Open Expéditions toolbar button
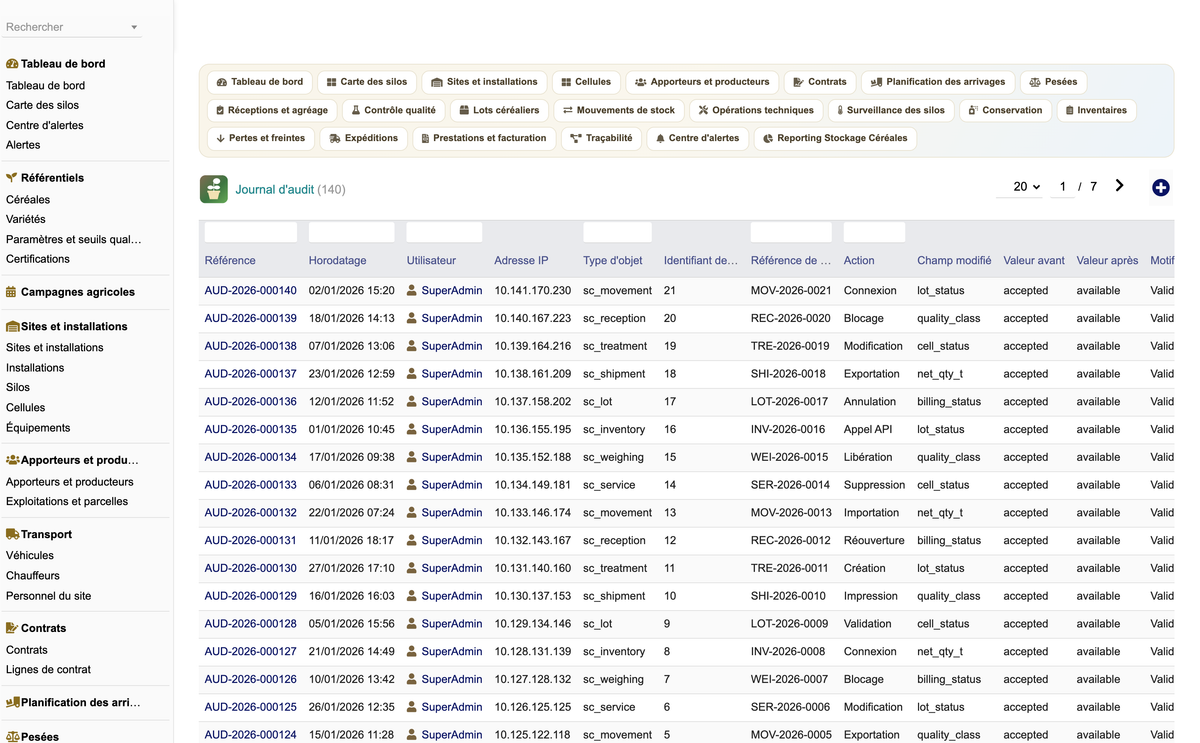The width and height of the screenshot is (1200, 743). [x=364, y=138]
